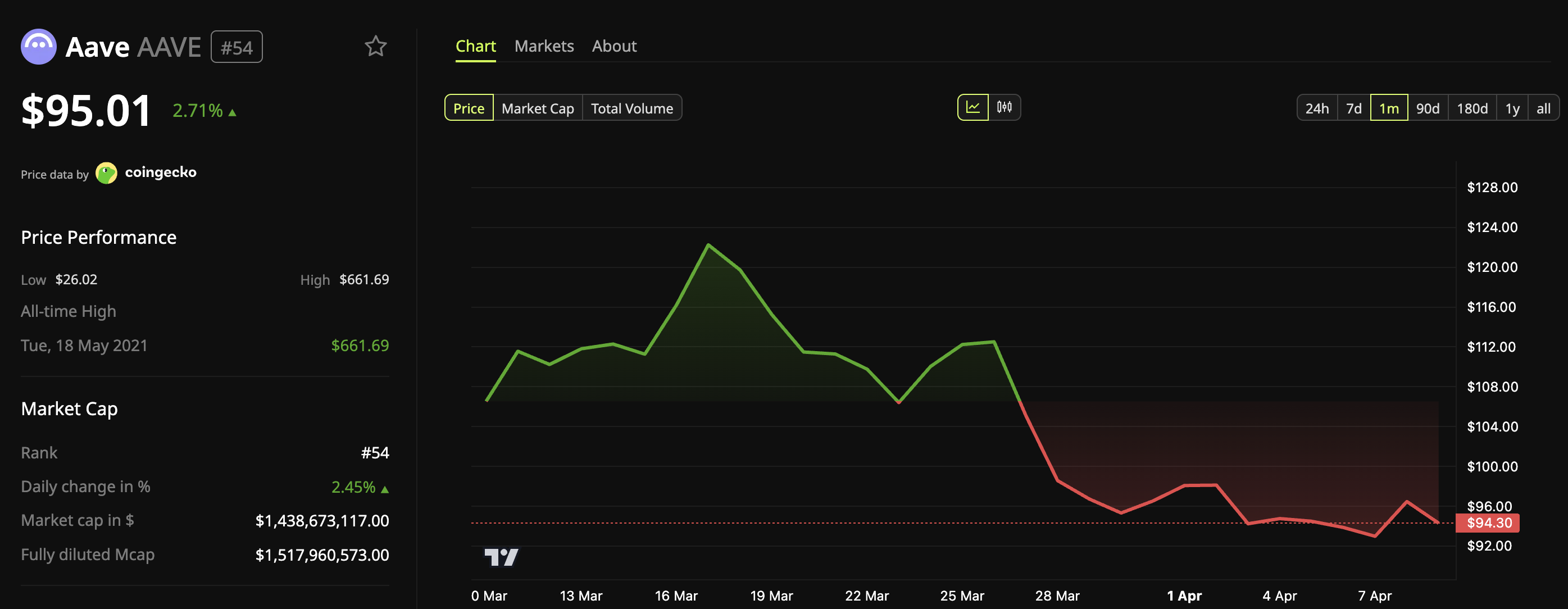Screen dimensions: 1568x609
Task: Set chart range to 7d
Action: point(1354,108)
